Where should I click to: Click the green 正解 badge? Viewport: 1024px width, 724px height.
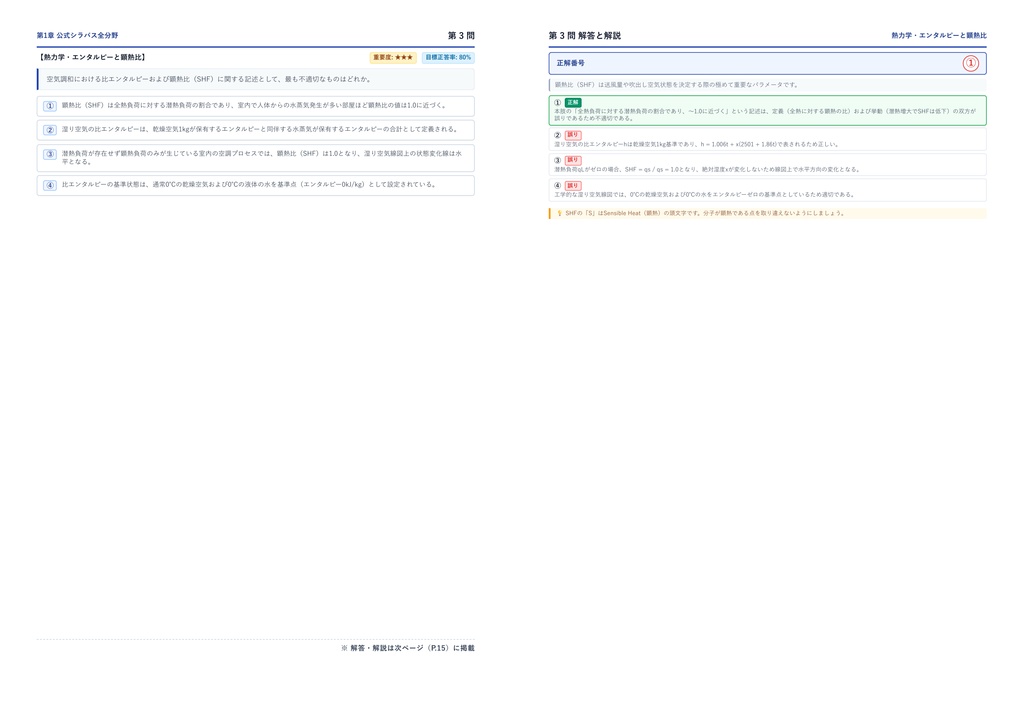[573, 102]
